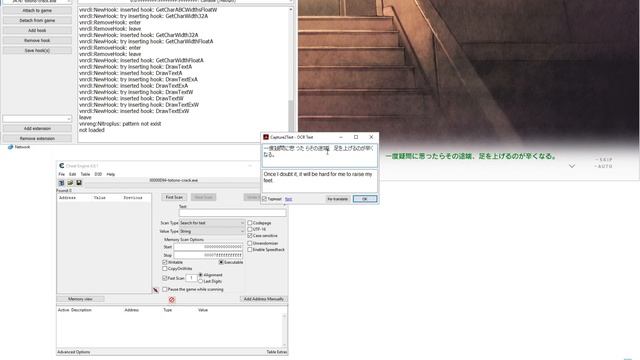Click the address list vertical scrollbar
The image size is (640, 360).
(x=284, y=331)
